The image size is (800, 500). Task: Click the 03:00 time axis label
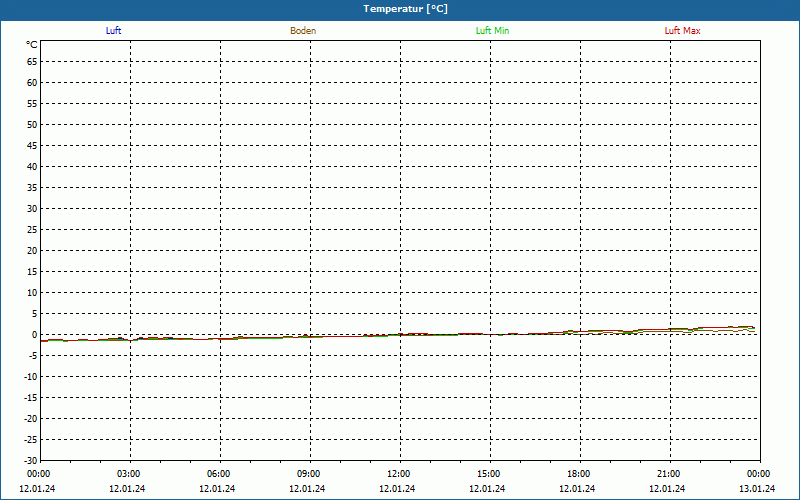(129, 474)
